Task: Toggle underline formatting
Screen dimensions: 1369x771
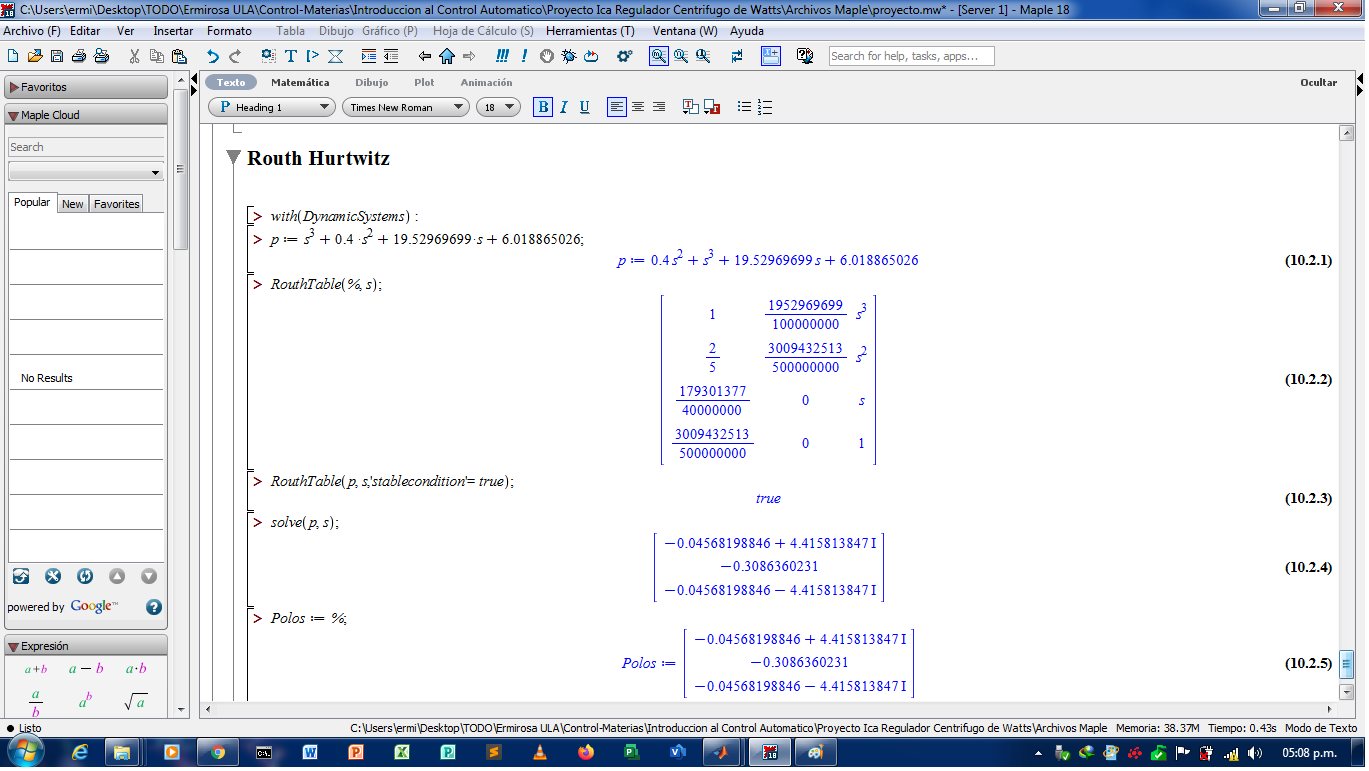Action: click(x=585, y=107)
